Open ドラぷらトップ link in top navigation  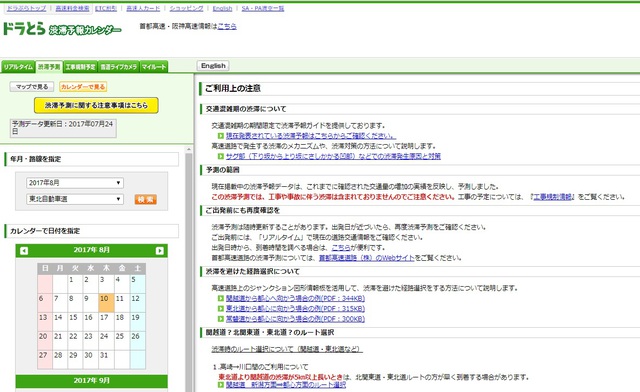pos(26,8)
